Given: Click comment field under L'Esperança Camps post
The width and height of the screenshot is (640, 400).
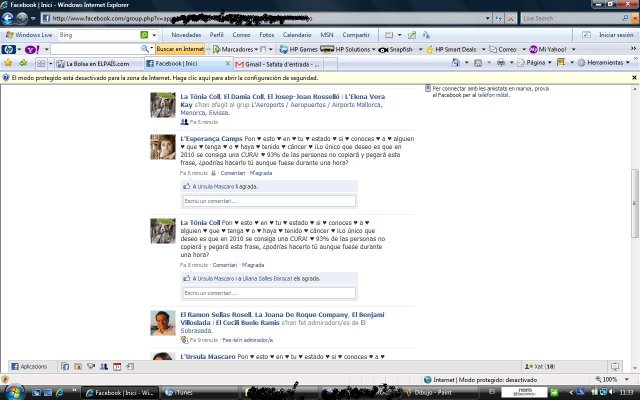Looking at the screenshot, I should coord(269,201).
